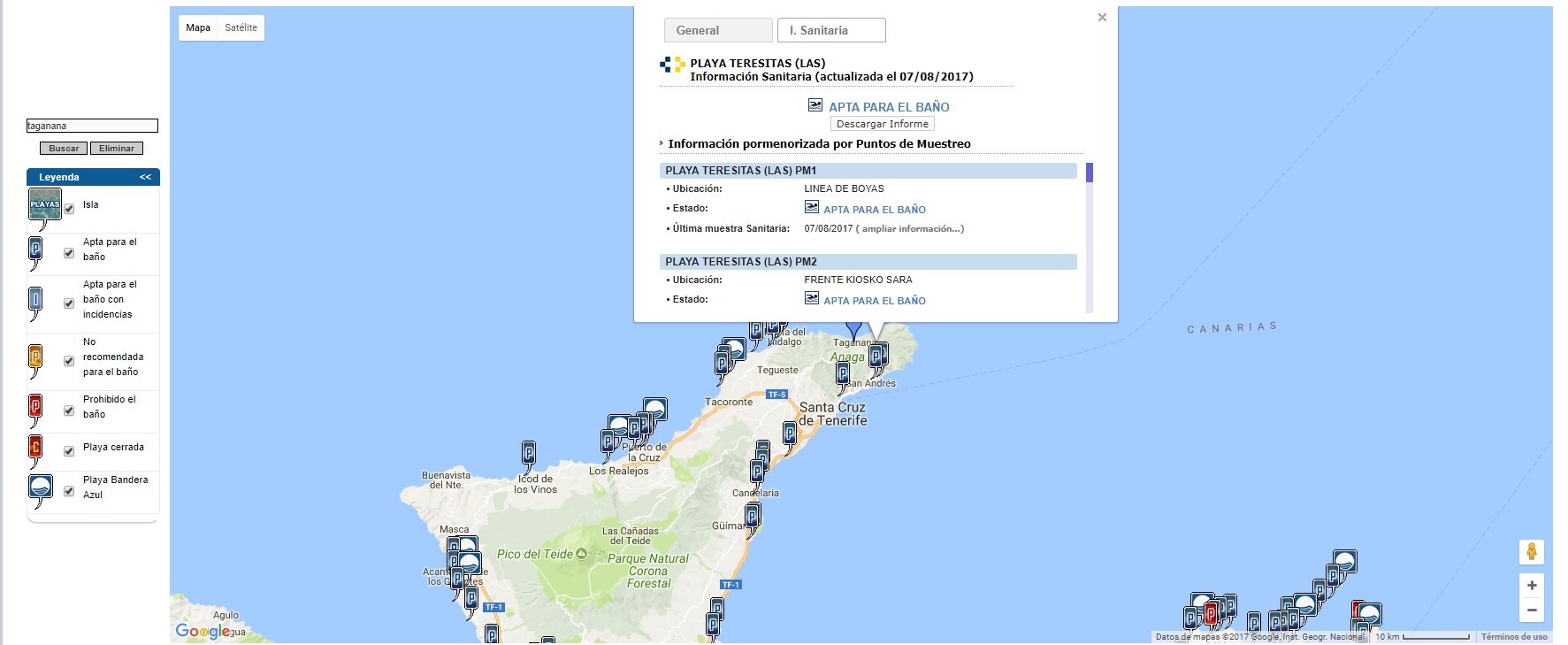Click the beach marker near Icod de los Vinos
This screenshot has width=1568, height=645.
[529, 453]
